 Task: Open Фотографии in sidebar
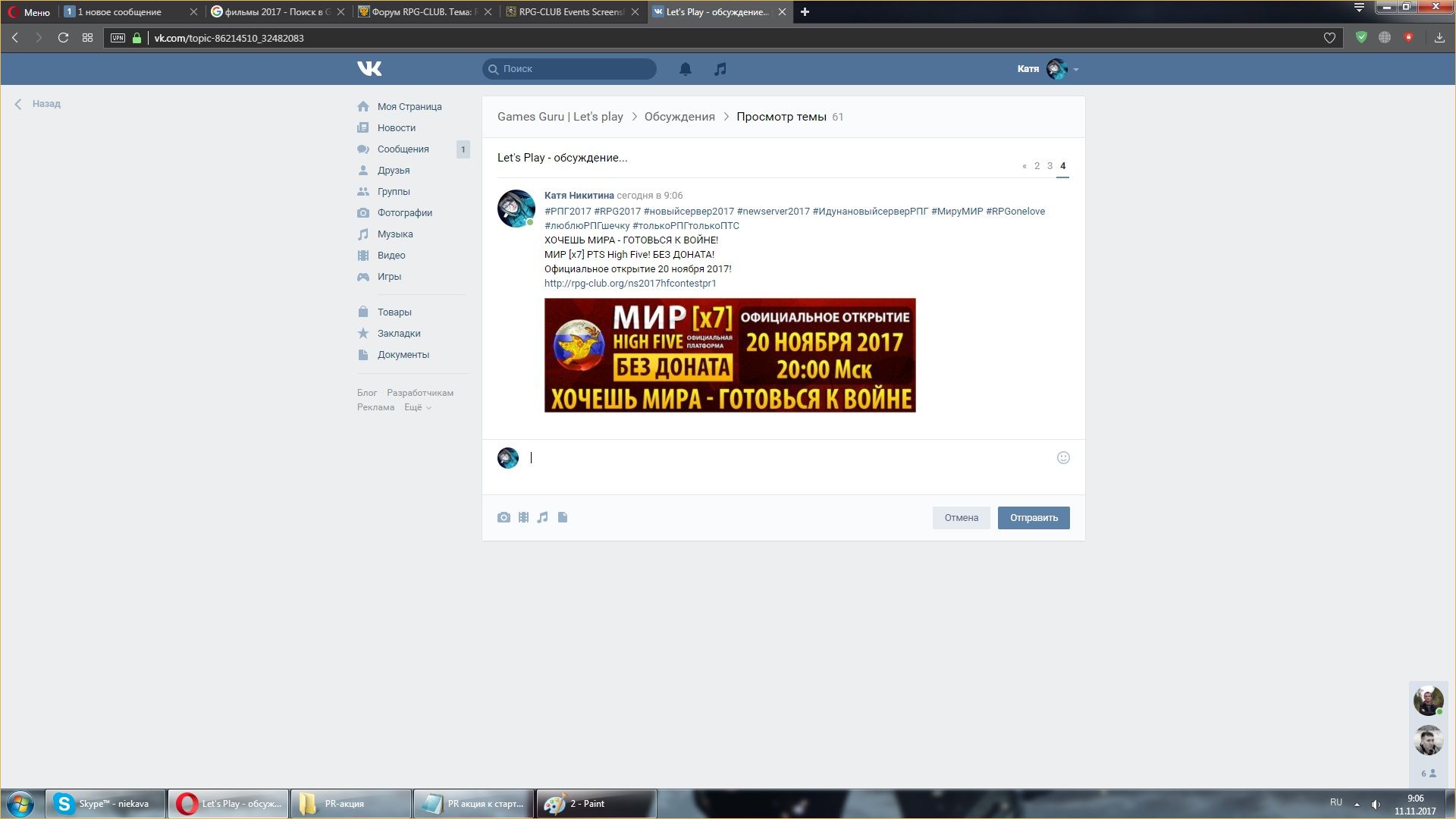pos(405,212)
